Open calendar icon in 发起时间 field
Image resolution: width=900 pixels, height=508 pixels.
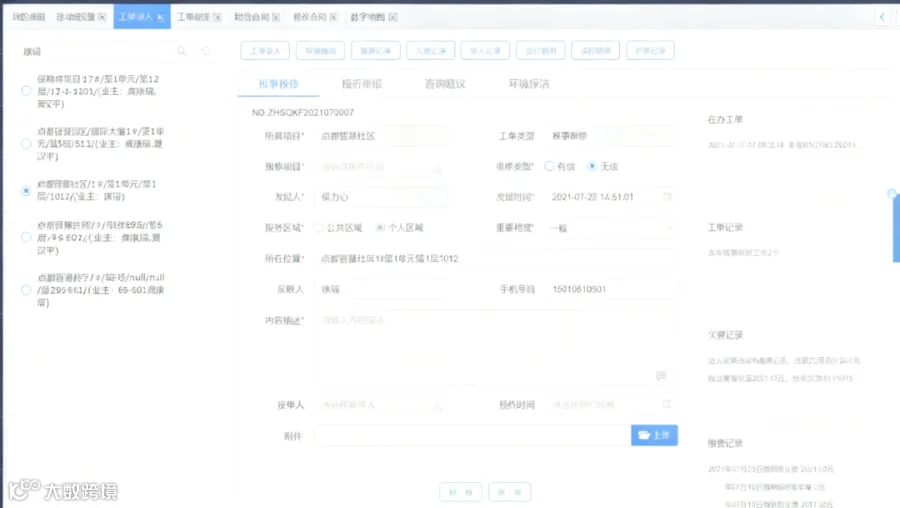667,196
